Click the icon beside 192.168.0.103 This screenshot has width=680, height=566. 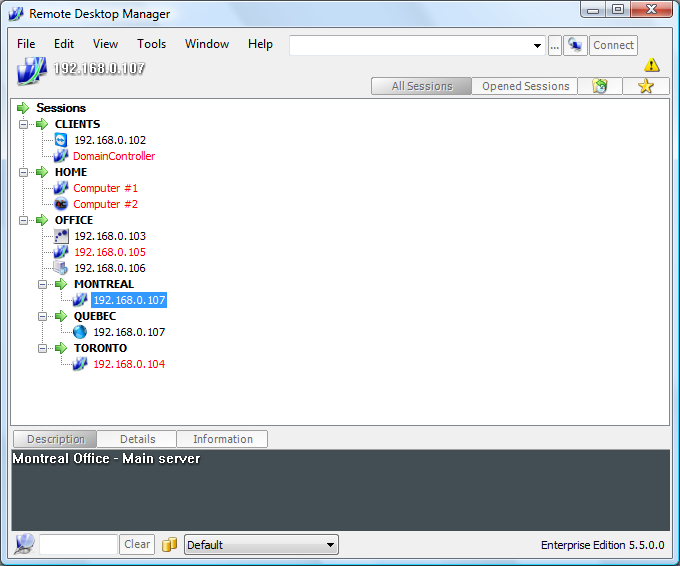[x=61, y=236]
